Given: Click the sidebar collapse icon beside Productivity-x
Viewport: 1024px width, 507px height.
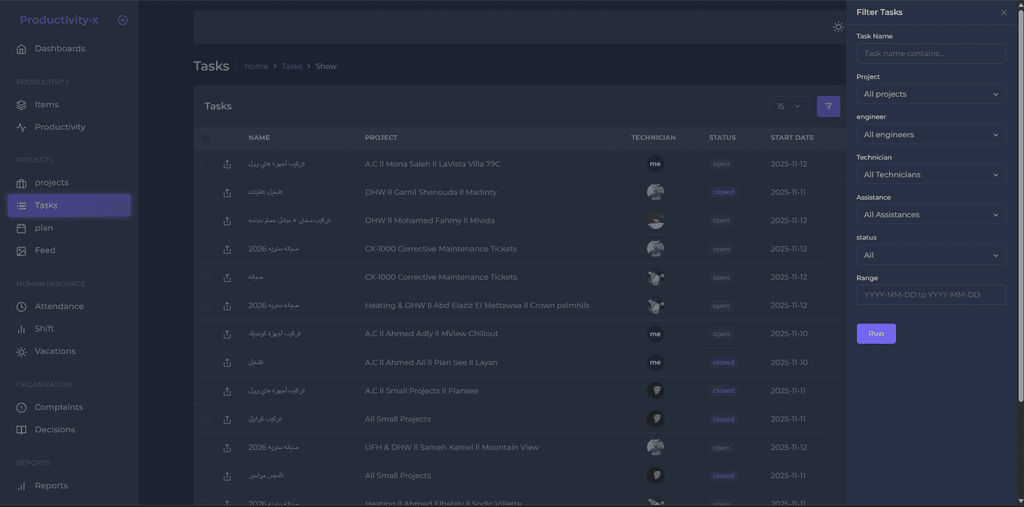Looking at the screenshot, I should (122, 20).
